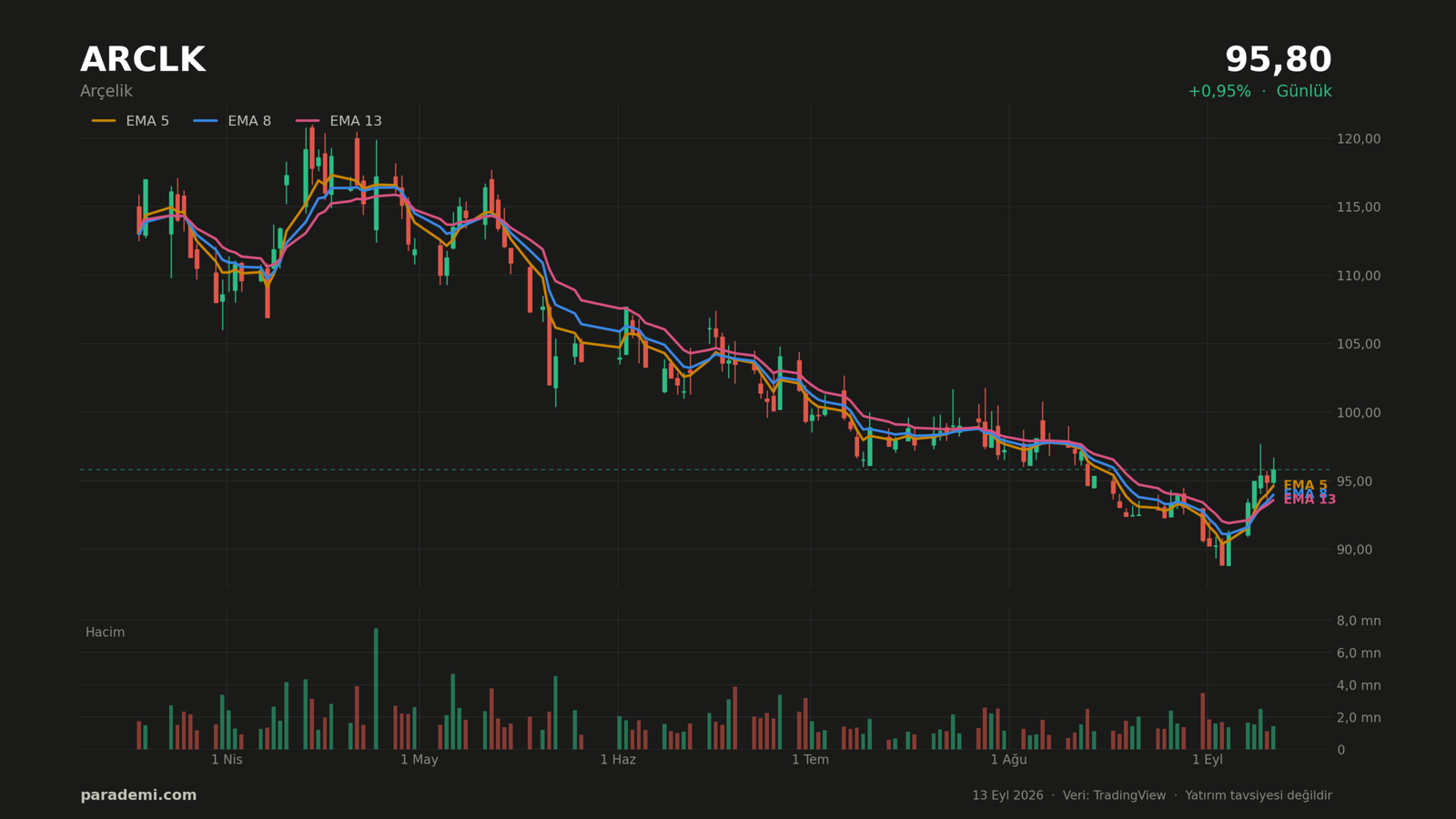Image resolution: width=1456 pixels, height=819 pixels.
Task: Click the 95,80 current price value
Action: click(1278, 61)
